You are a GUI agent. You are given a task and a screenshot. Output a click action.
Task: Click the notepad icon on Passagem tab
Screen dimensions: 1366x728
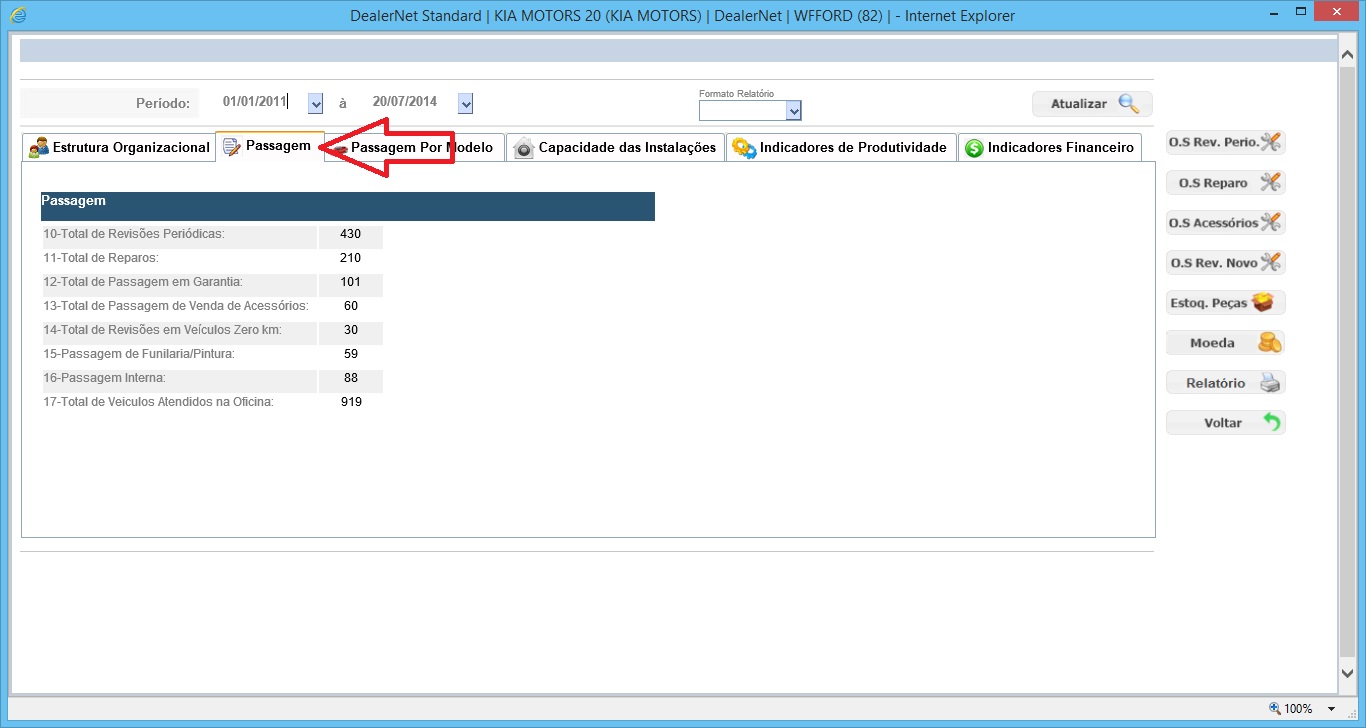tap(232, 147)
